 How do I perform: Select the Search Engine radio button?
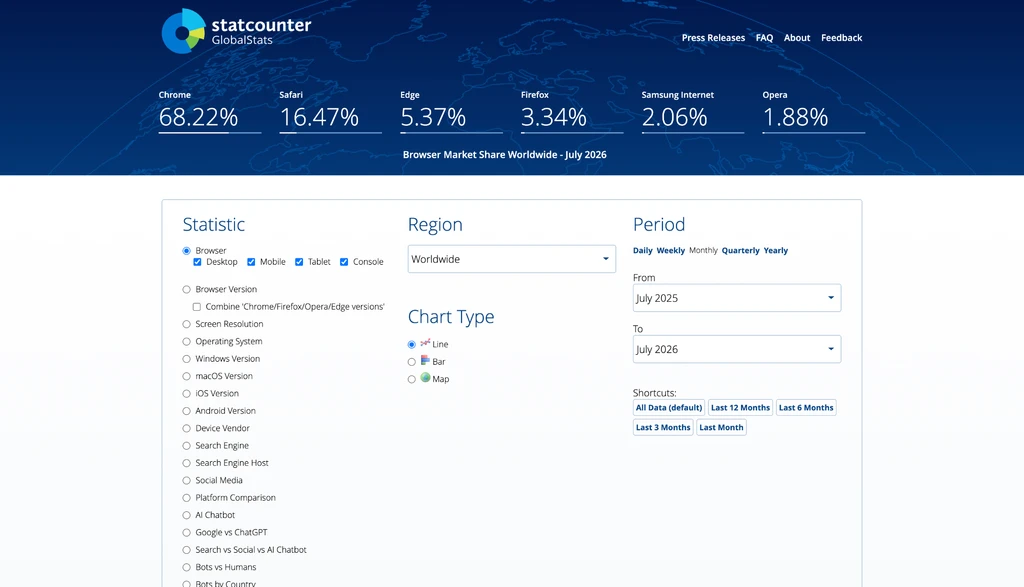tap(187, 446)
